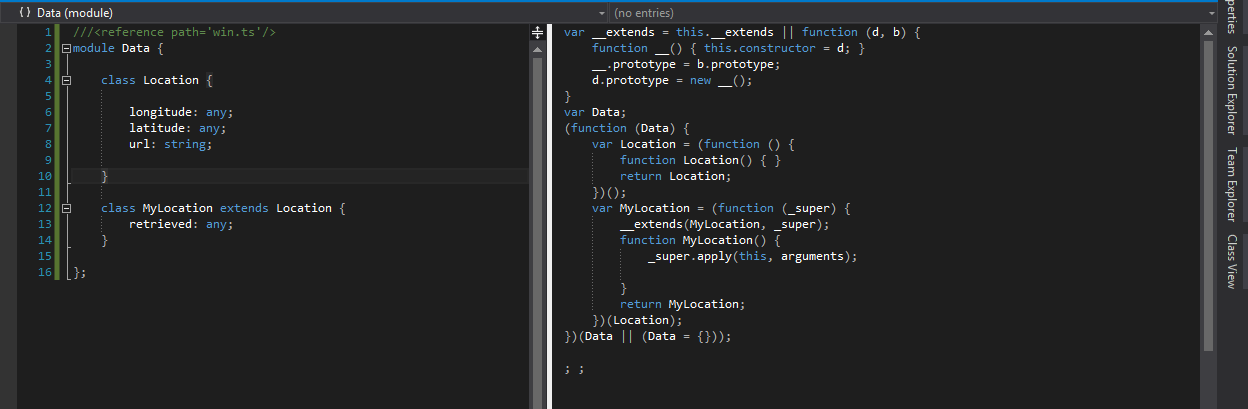
Task: Collapse the module Data block
Action: pyautogui.click(x=66, y=48)
